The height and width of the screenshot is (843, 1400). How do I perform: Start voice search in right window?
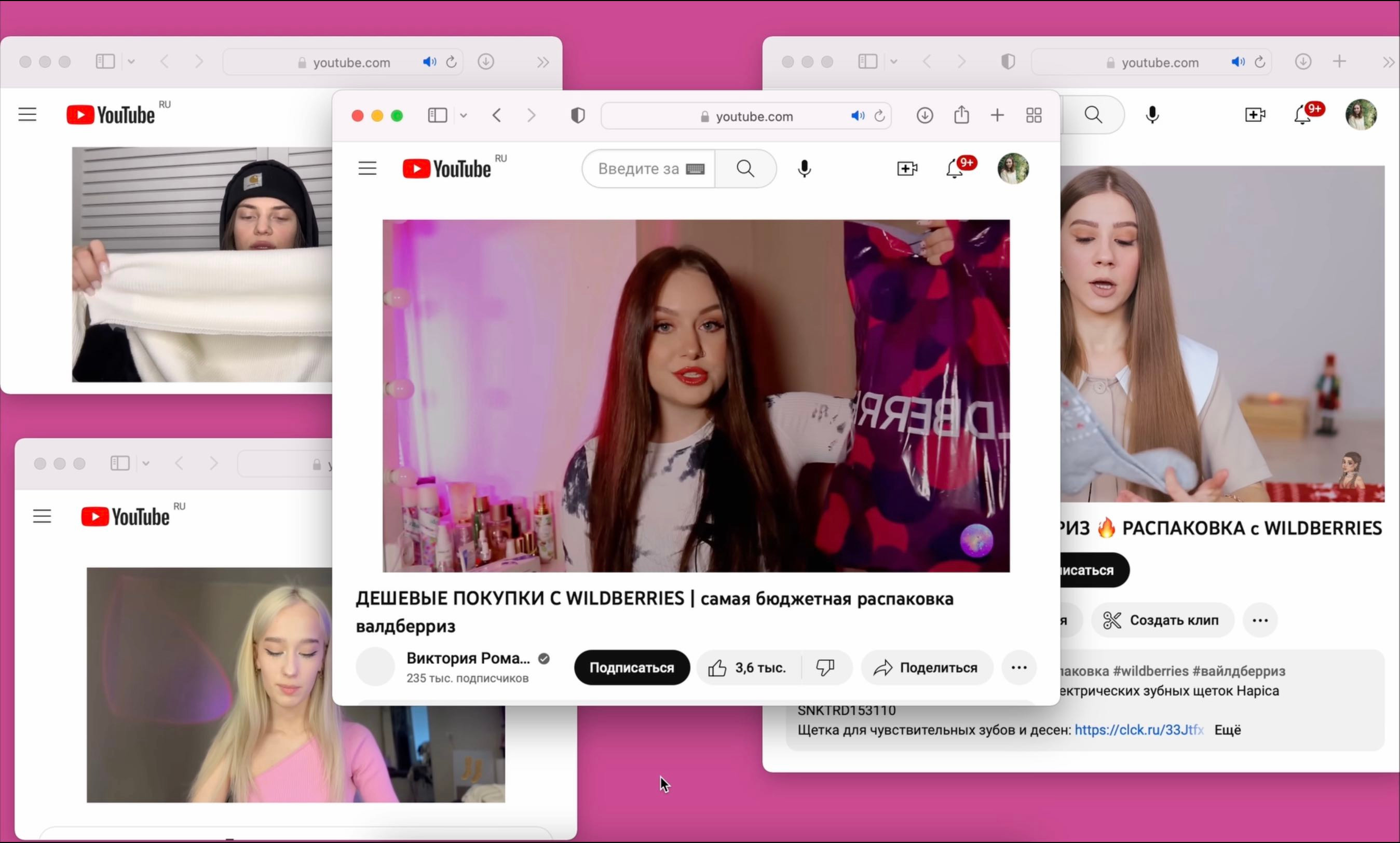point(1152,115)
